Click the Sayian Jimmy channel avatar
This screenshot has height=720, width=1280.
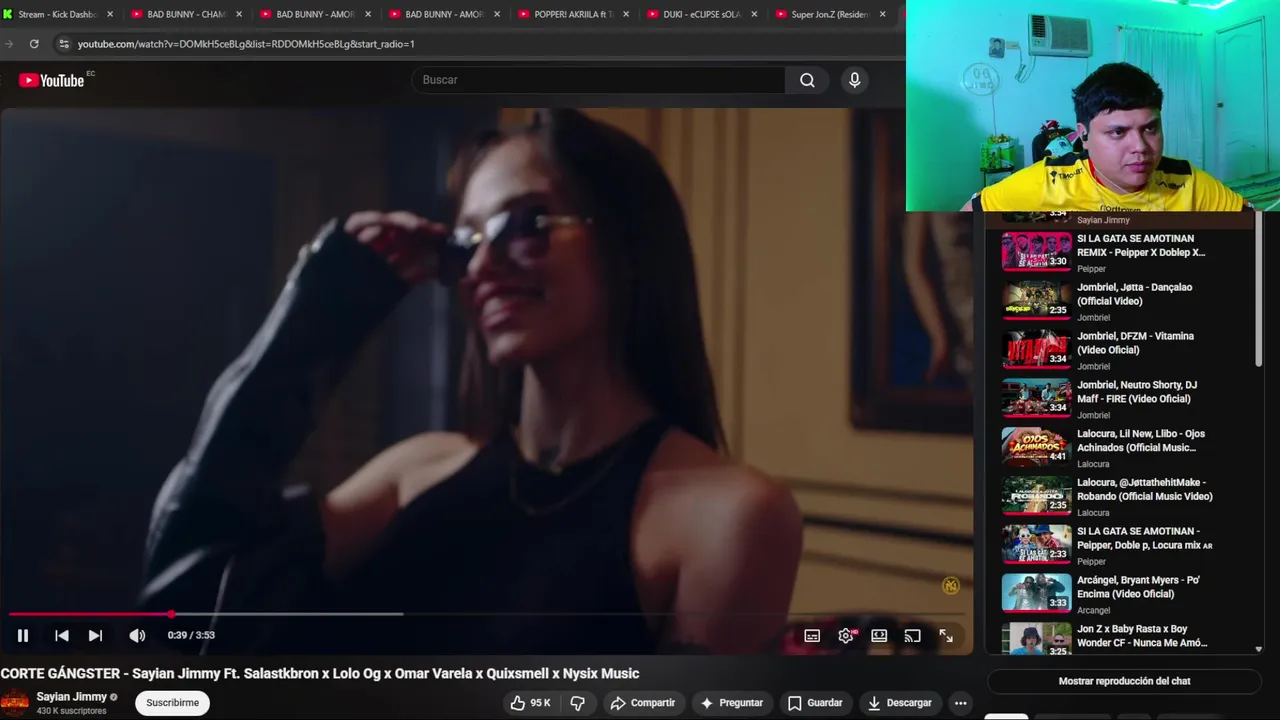tap(14, 704)
